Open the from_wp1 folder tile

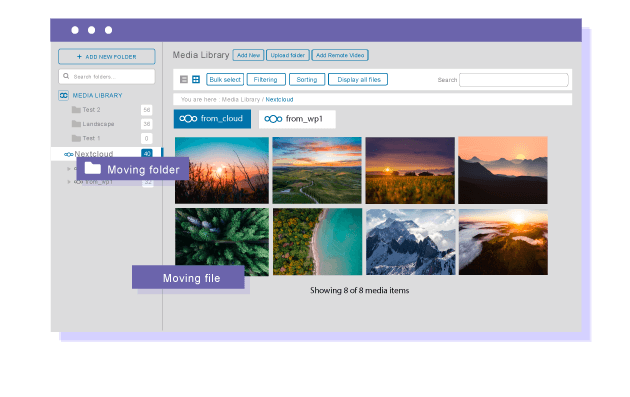(297, 119)
